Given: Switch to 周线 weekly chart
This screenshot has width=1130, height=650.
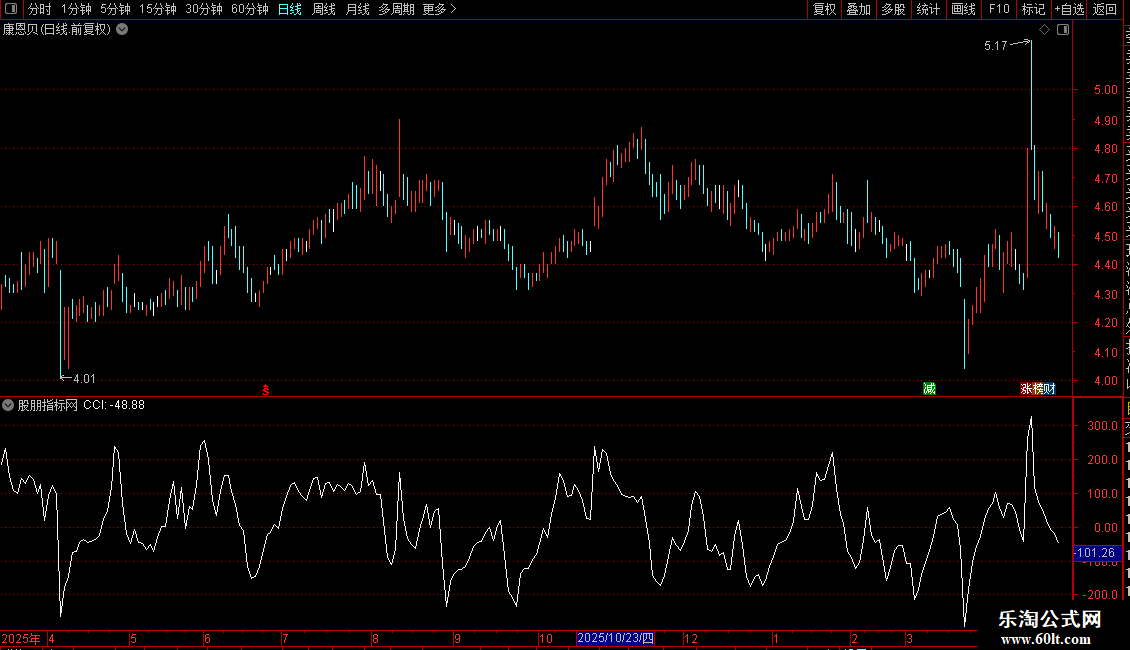Looking at the screenshot, I should (324, 9).
